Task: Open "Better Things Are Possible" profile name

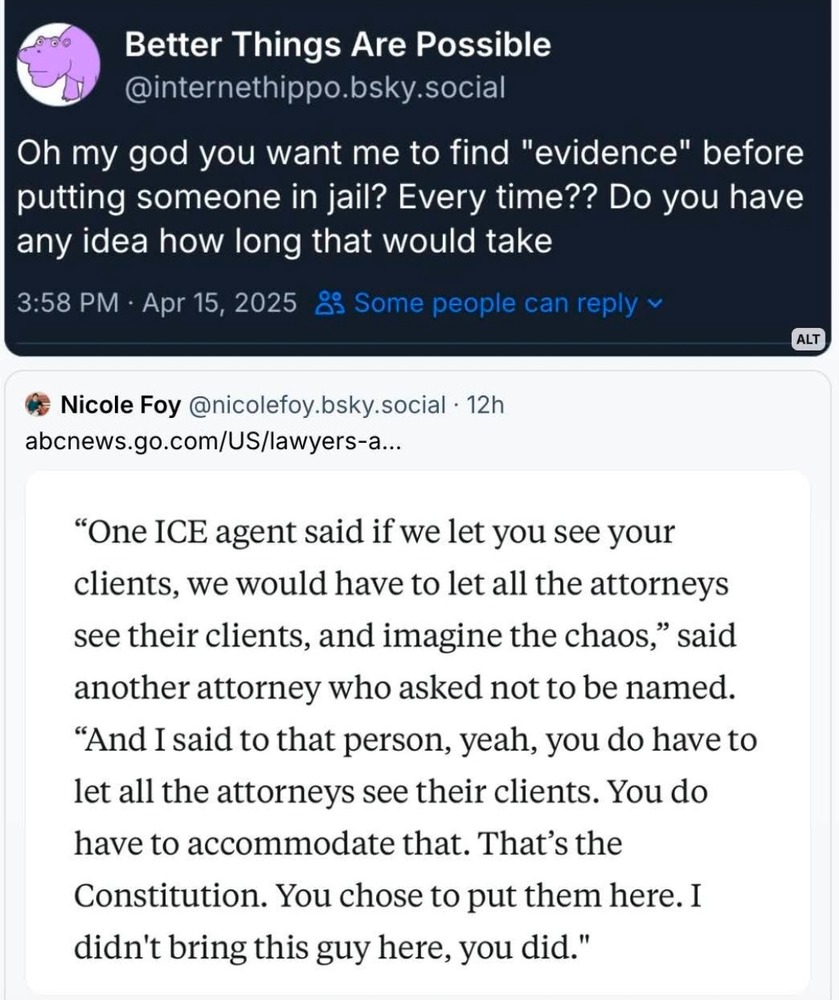Action: point(337,44)
